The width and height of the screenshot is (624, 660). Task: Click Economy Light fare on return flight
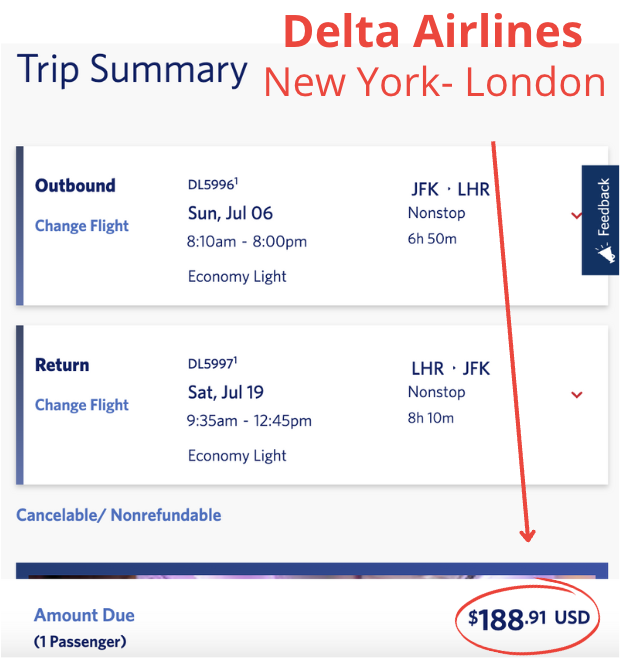pyautogui.click(x=237, y=456)
